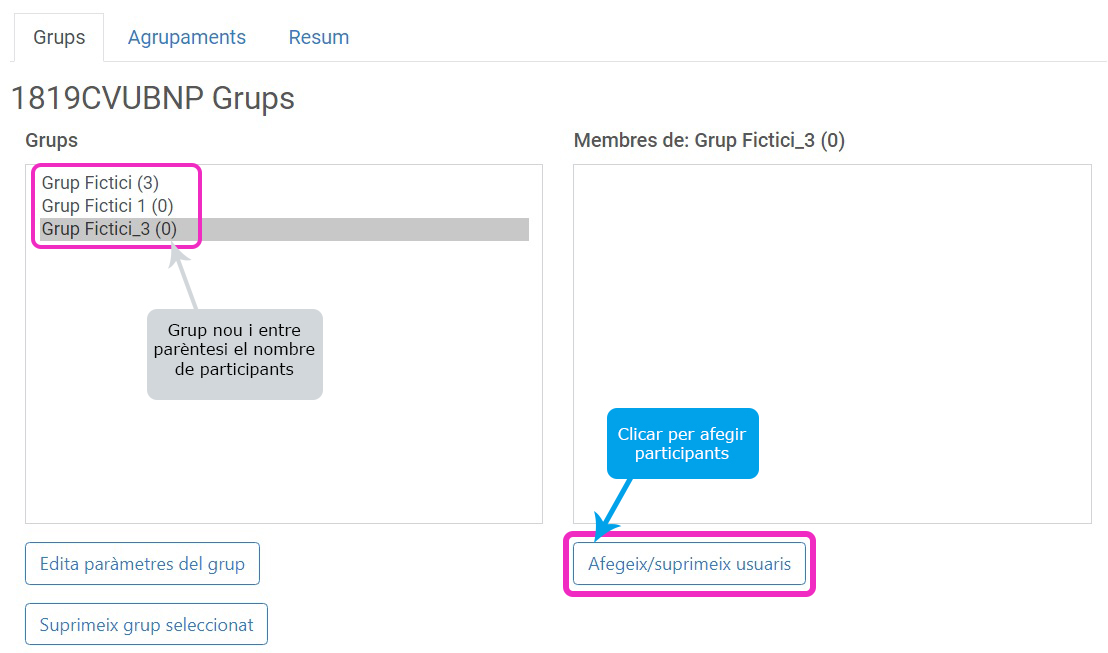Click the blue 'Clicar per afegir participants' callout
Viewport: 1108px width, 653px height.
point(682,443)
